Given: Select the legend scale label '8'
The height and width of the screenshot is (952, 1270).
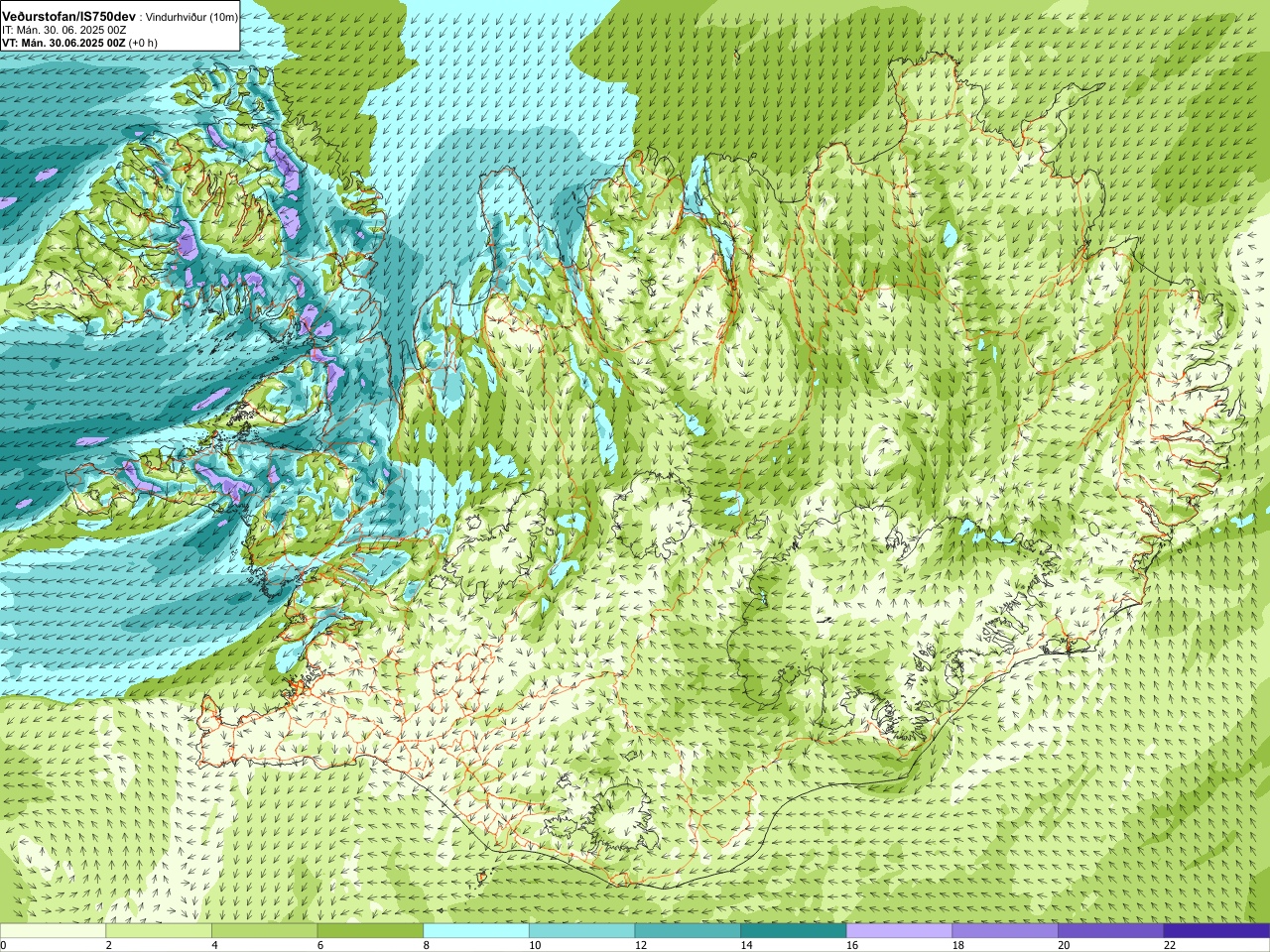Looking at the screenshot, I should click(427, 945).
